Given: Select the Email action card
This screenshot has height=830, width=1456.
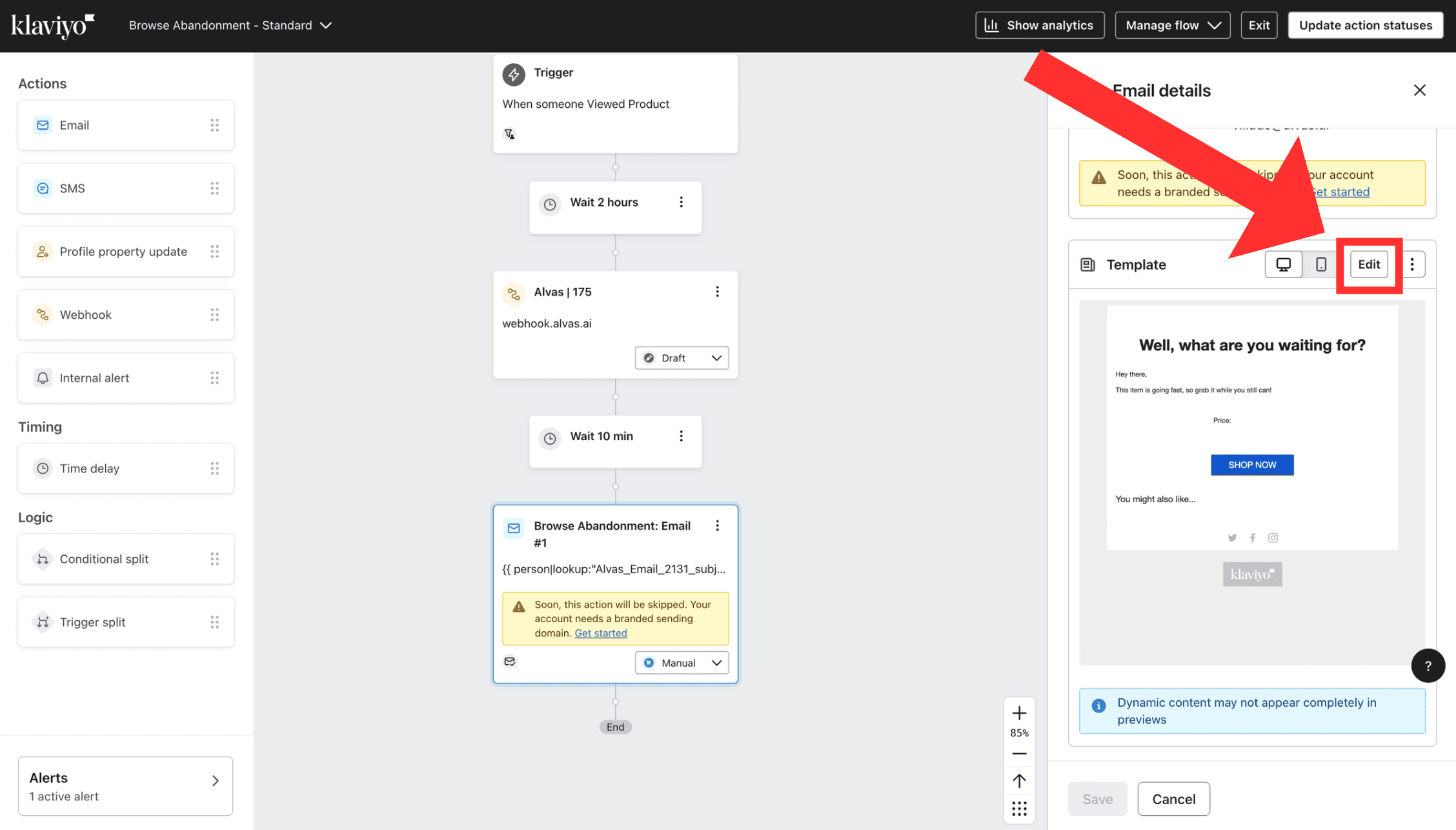Looking at the screenshot, I should [126, 125].
